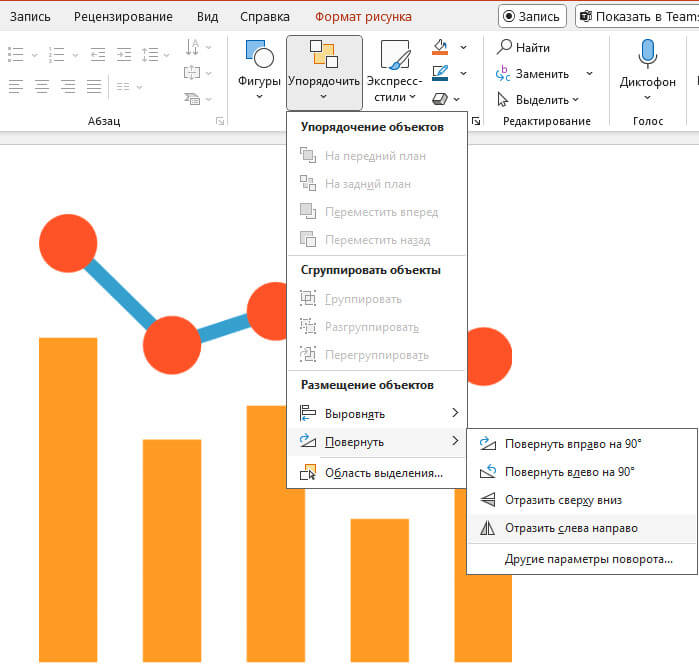This screenshot has height=668, width=699.
Task: Open the Фигуры shapes gallery
Action: pyautogui.click(x=259, y=70)
